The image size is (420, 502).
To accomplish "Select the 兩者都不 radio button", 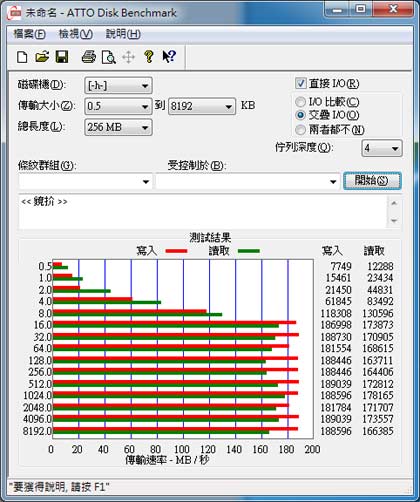I will 300,130.
